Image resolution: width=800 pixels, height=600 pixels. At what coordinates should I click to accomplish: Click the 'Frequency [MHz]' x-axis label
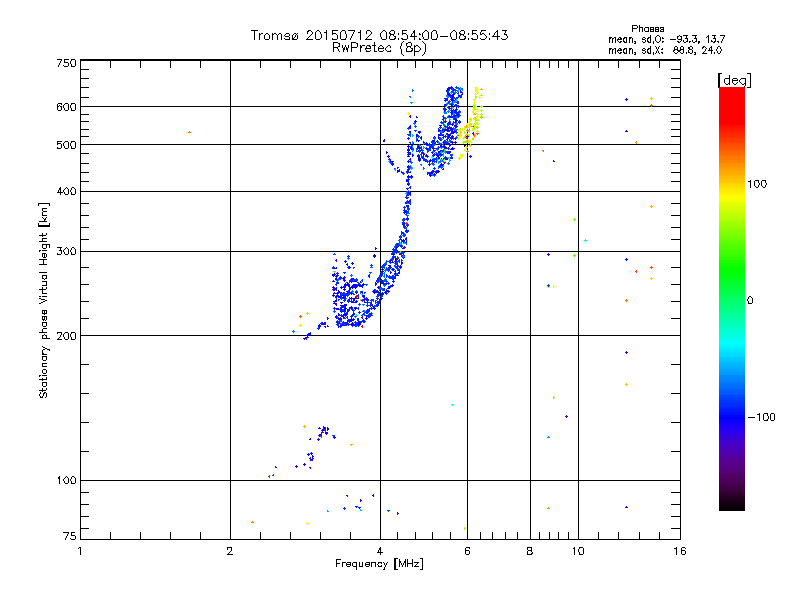[x=379, y=564]
